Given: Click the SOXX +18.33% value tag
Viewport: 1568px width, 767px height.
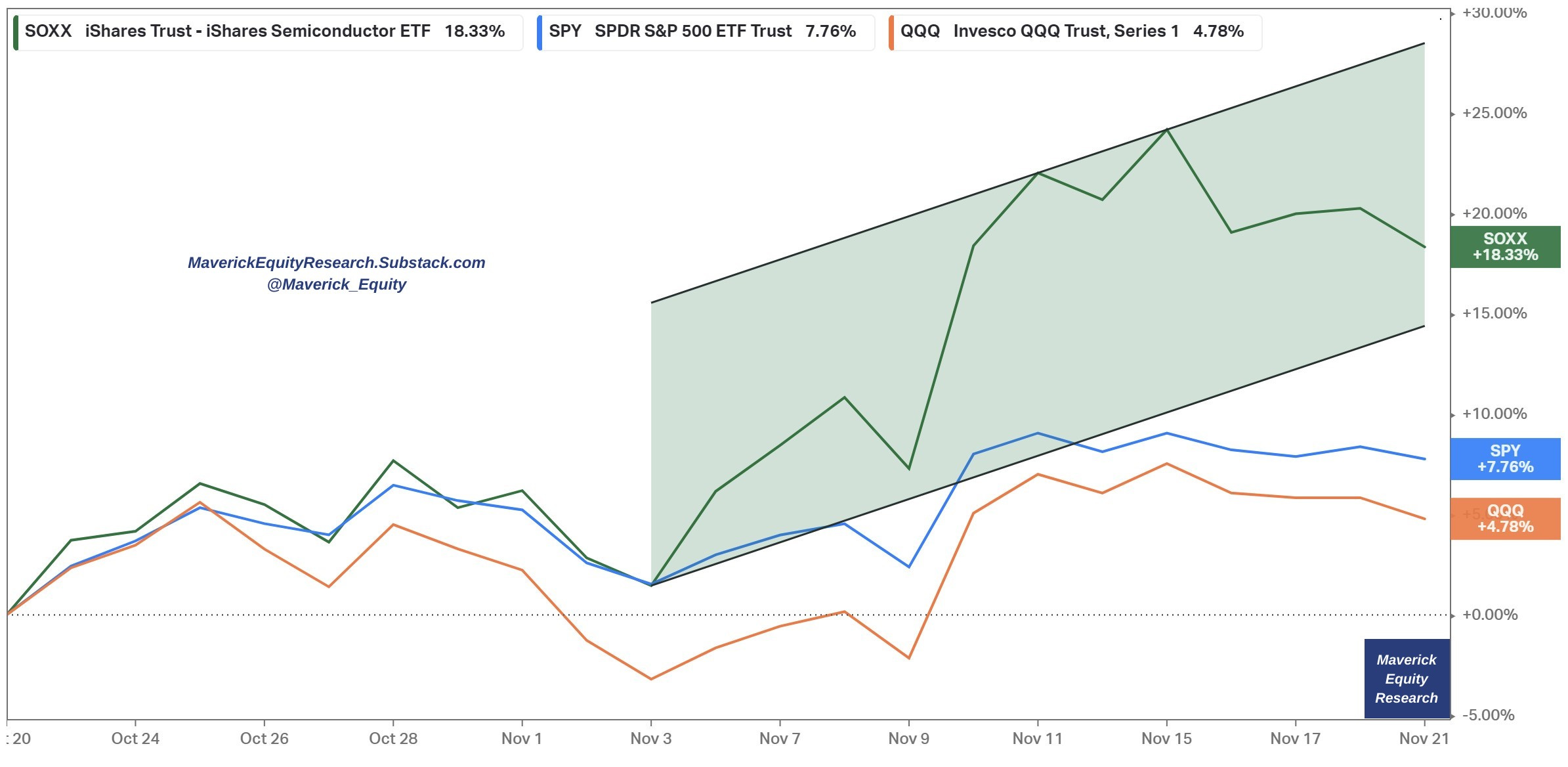Looking at the screenshot, I should coord(1505,247).
